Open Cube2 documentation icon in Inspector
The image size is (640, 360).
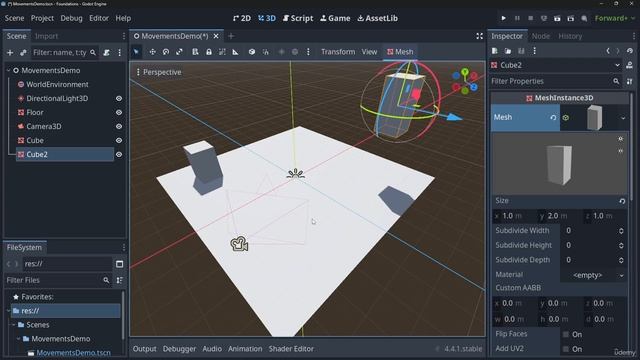coord(629,65)
